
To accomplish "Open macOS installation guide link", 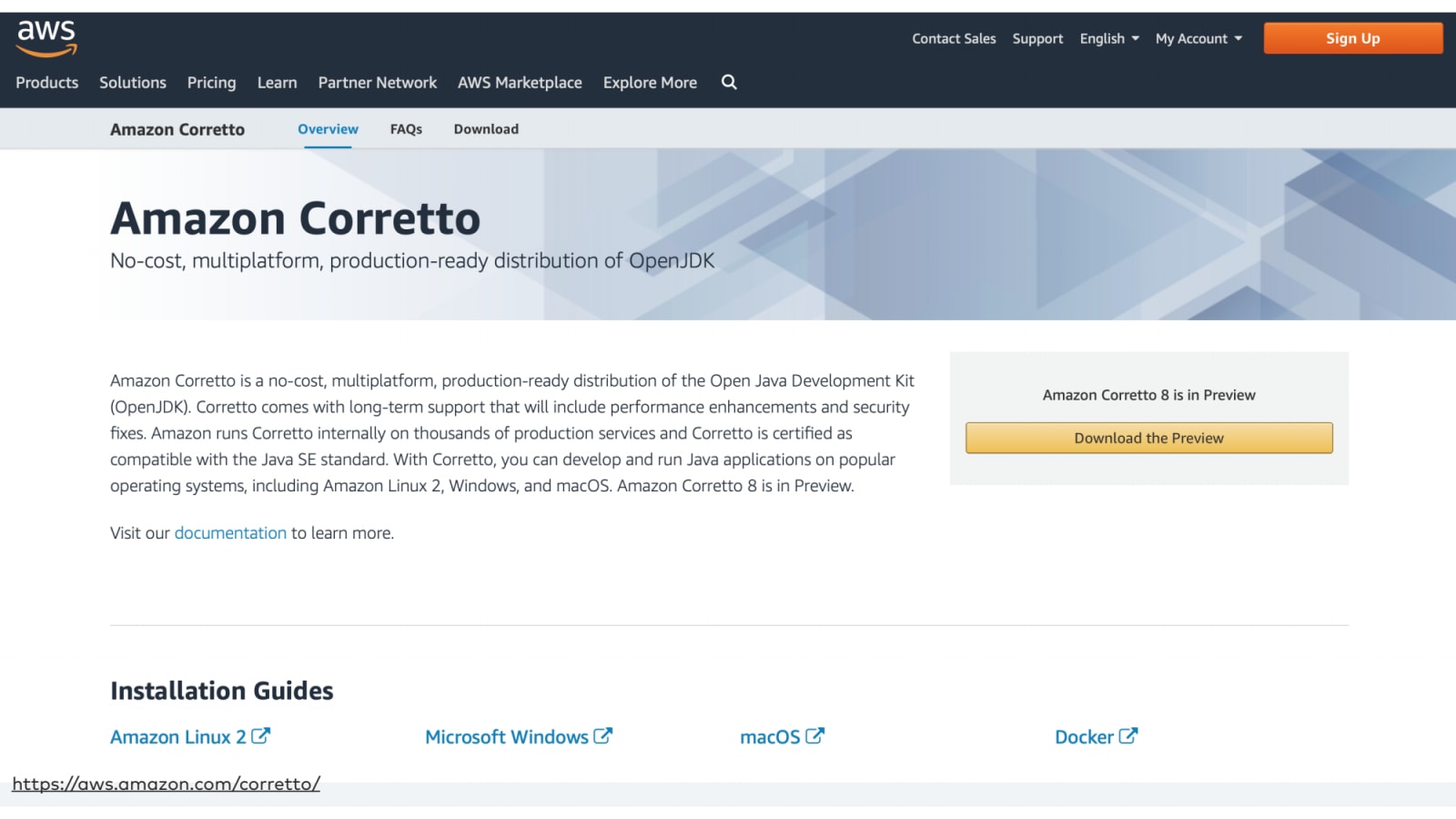I will coord(770,737).
